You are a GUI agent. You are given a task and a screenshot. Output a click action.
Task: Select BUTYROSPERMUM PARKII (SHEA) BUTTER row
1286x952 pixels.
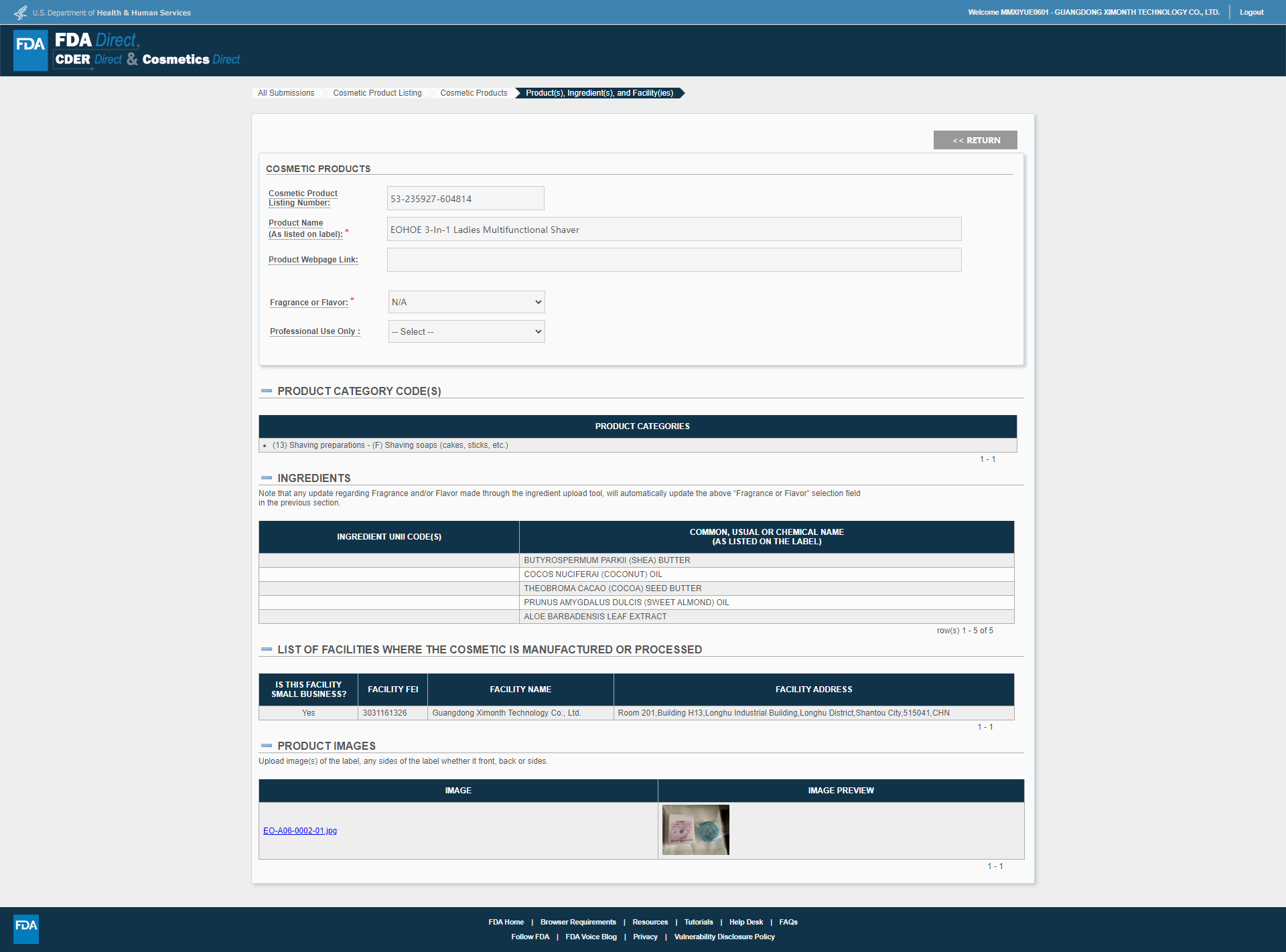point(636,560)
